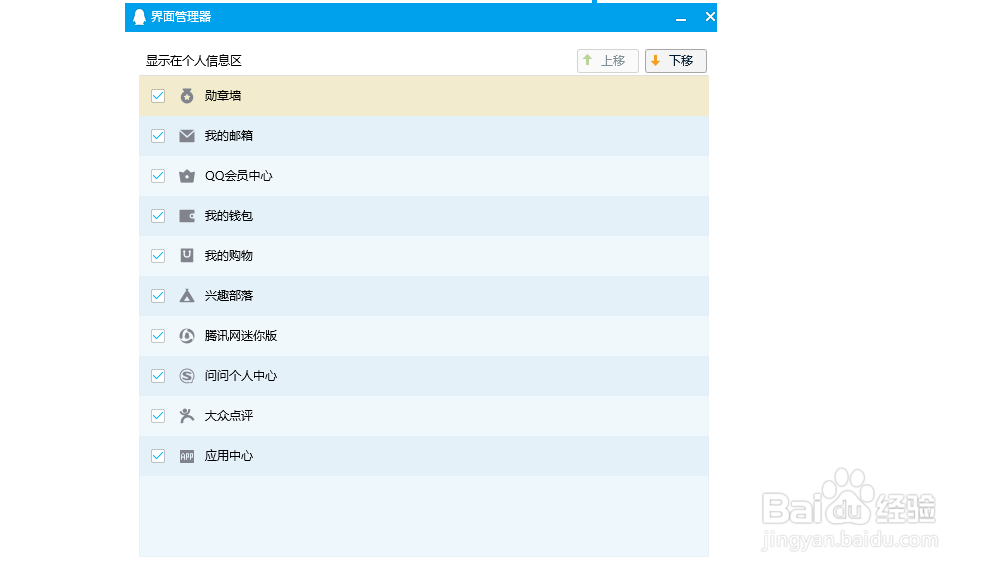
Task: Click the QQ会员中心 crown icon
Action: pos(187,176)
